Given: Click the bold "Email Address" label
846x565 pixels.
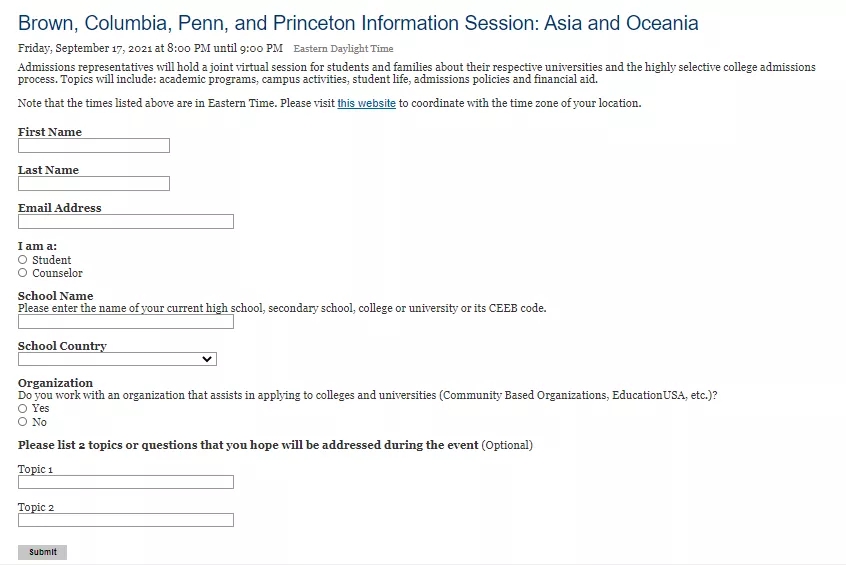Looking at the screenshot, I should click(60, 208).
